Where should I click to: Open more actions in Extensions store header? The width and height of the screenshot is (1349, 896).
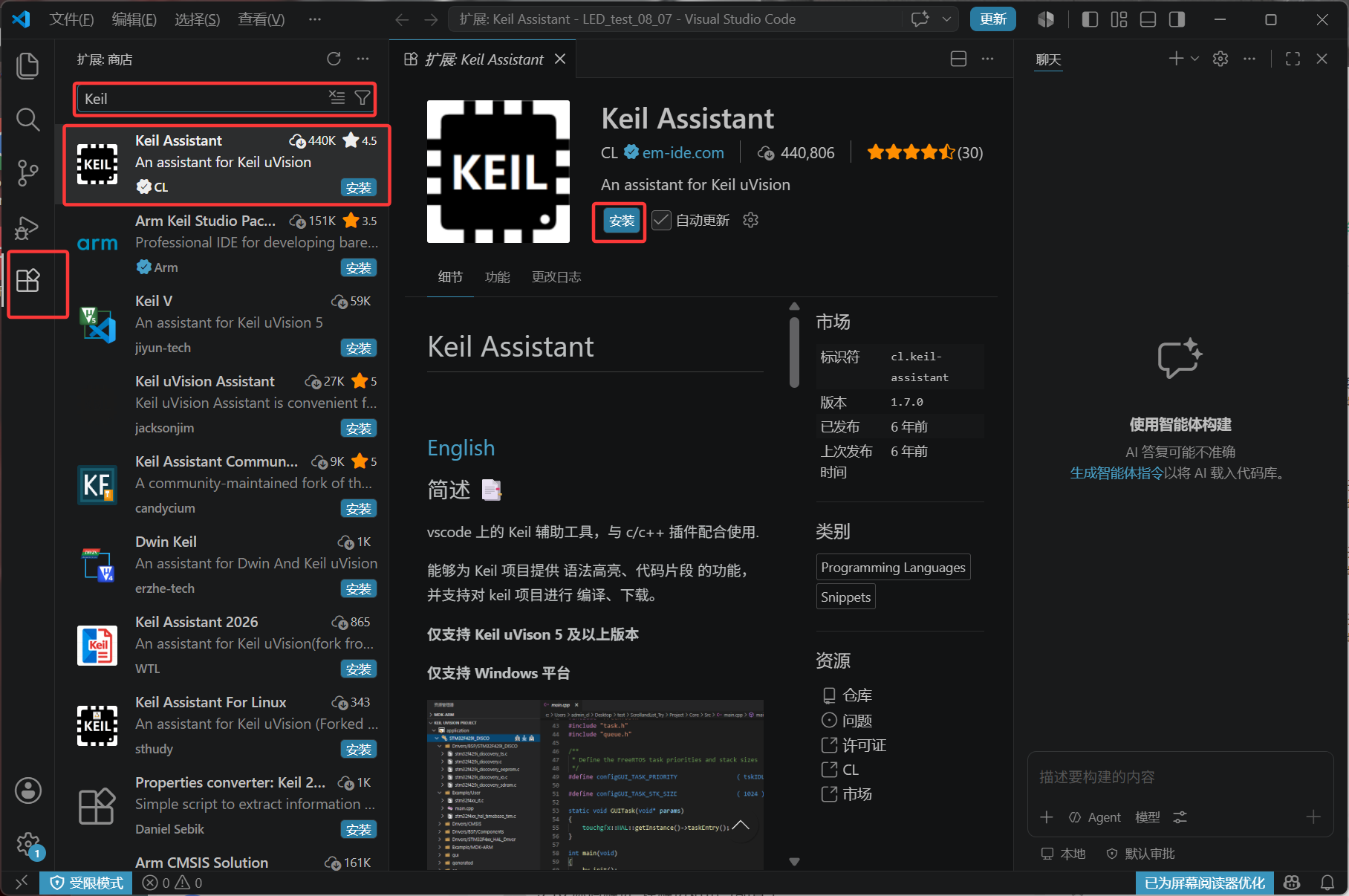click(363, 59)
